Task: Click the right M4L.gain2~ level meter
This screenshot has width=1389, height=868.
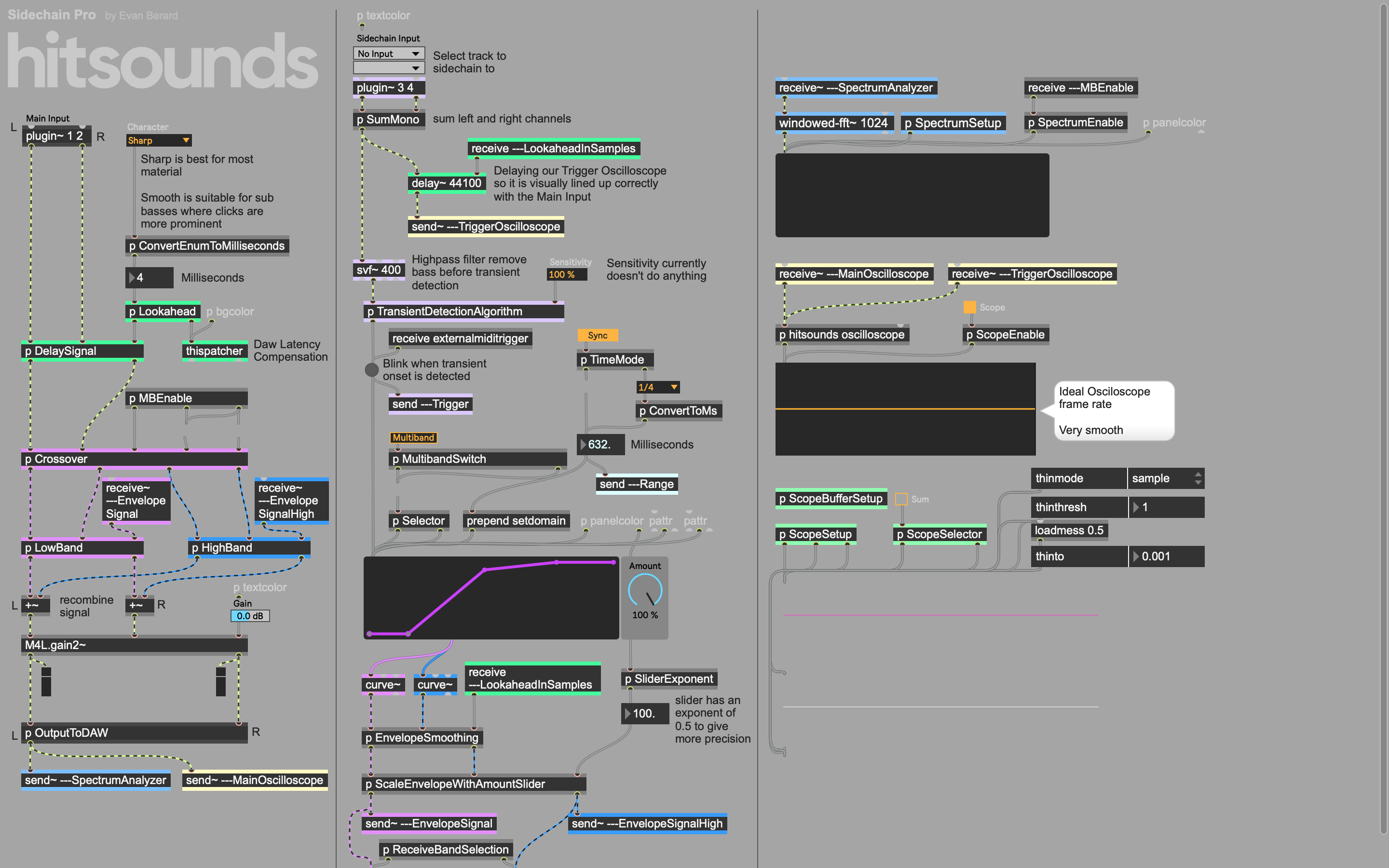Action: coord(220,681)
